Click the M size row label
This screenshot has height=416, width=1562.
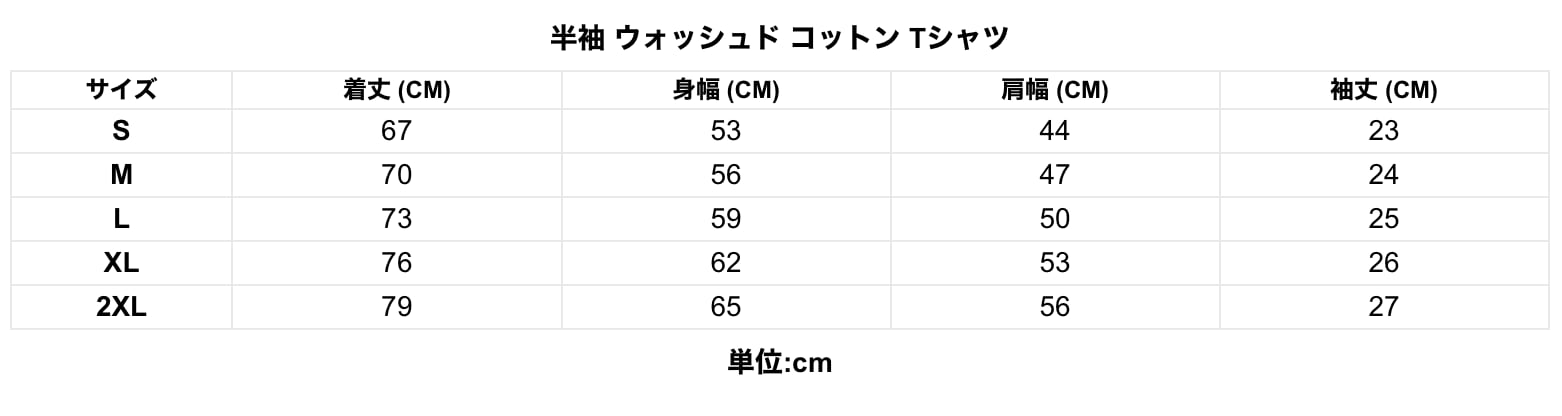tap(121, 175)
